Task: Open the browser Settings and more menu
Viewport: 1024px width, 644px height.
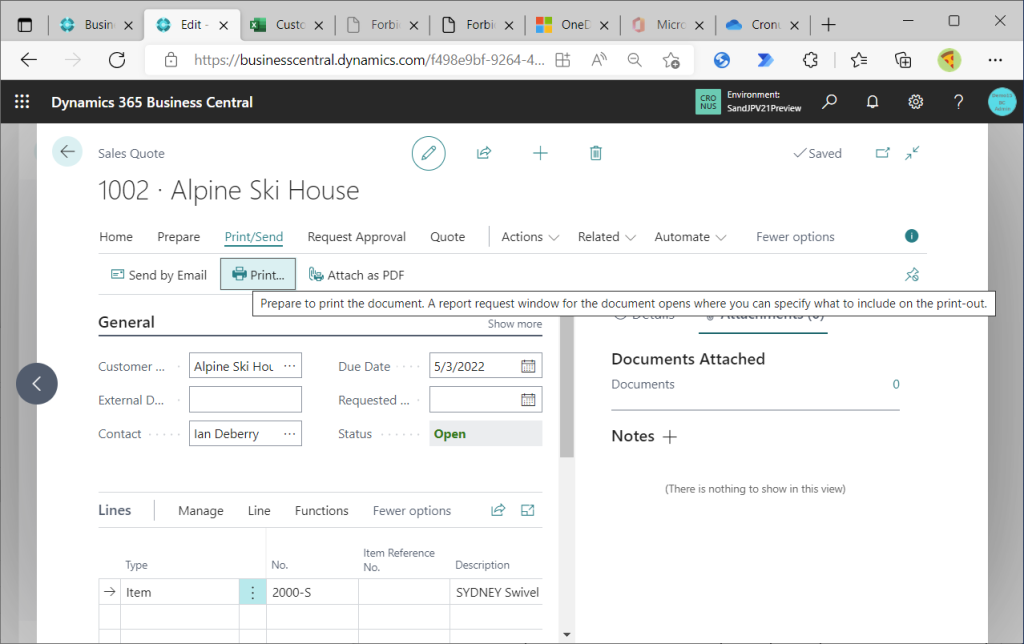Action: click(x=995, y=60)
